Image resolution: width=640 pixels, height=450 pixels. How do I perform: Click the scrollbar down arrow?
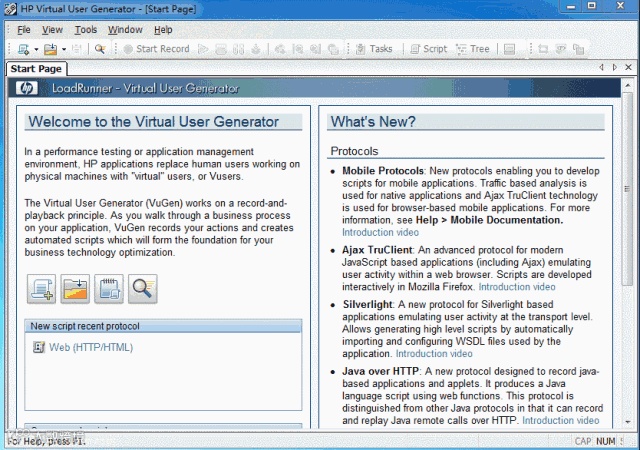pyautogui.click(x=627, y=422)
